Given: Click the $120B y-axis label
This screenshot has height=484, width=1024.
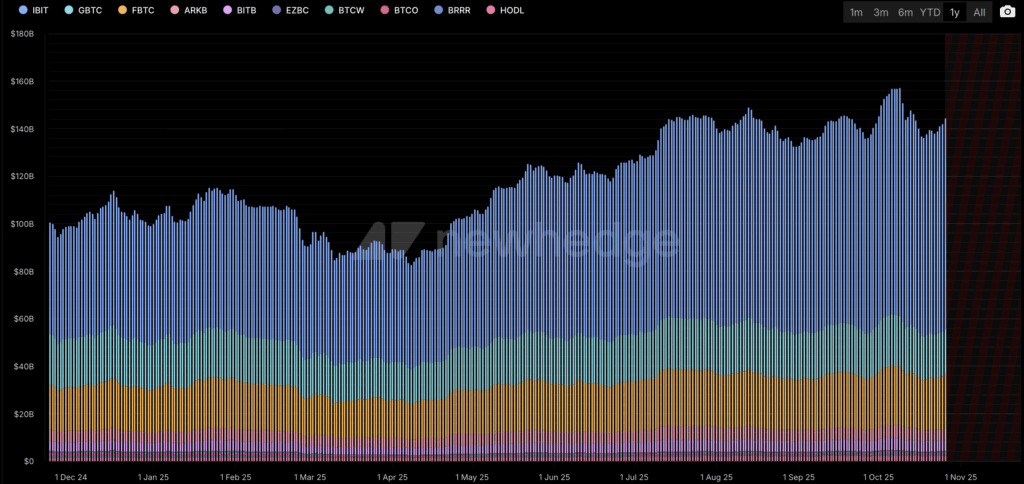Looking at the screenshot, I should [x=22, y=176].
